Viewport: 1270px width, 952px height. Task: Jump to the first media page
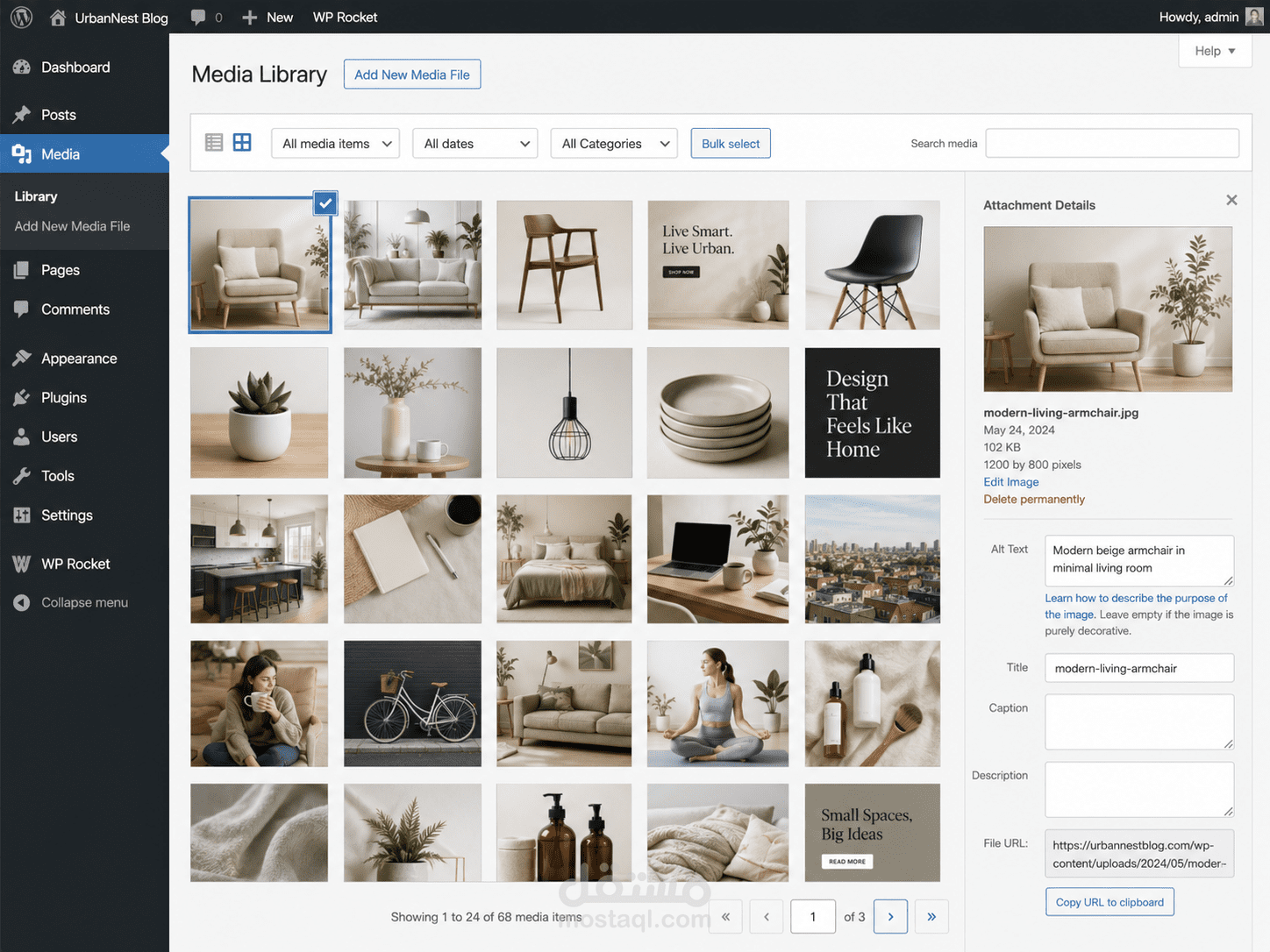(x=725, y=916)
